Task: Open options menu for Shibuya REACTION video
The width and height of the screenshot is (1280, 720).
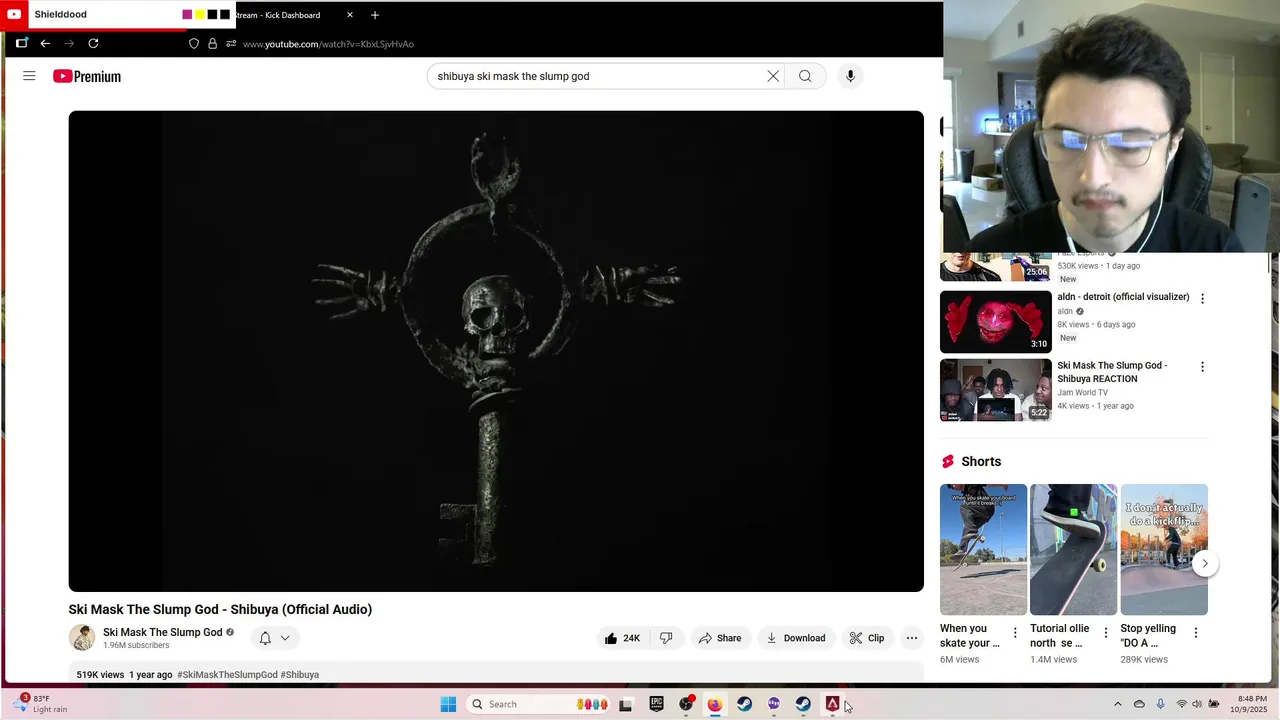Action: coord(1202,367)
